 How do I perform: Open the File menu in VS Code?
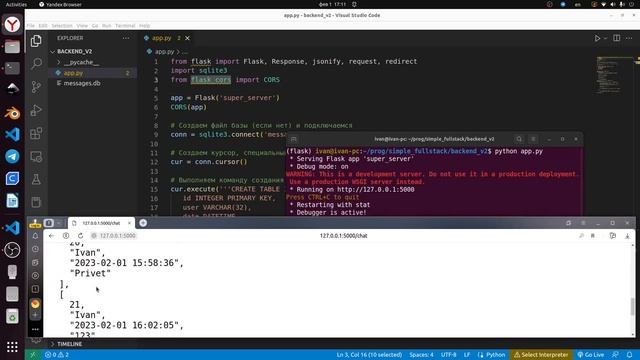(31, 25)
